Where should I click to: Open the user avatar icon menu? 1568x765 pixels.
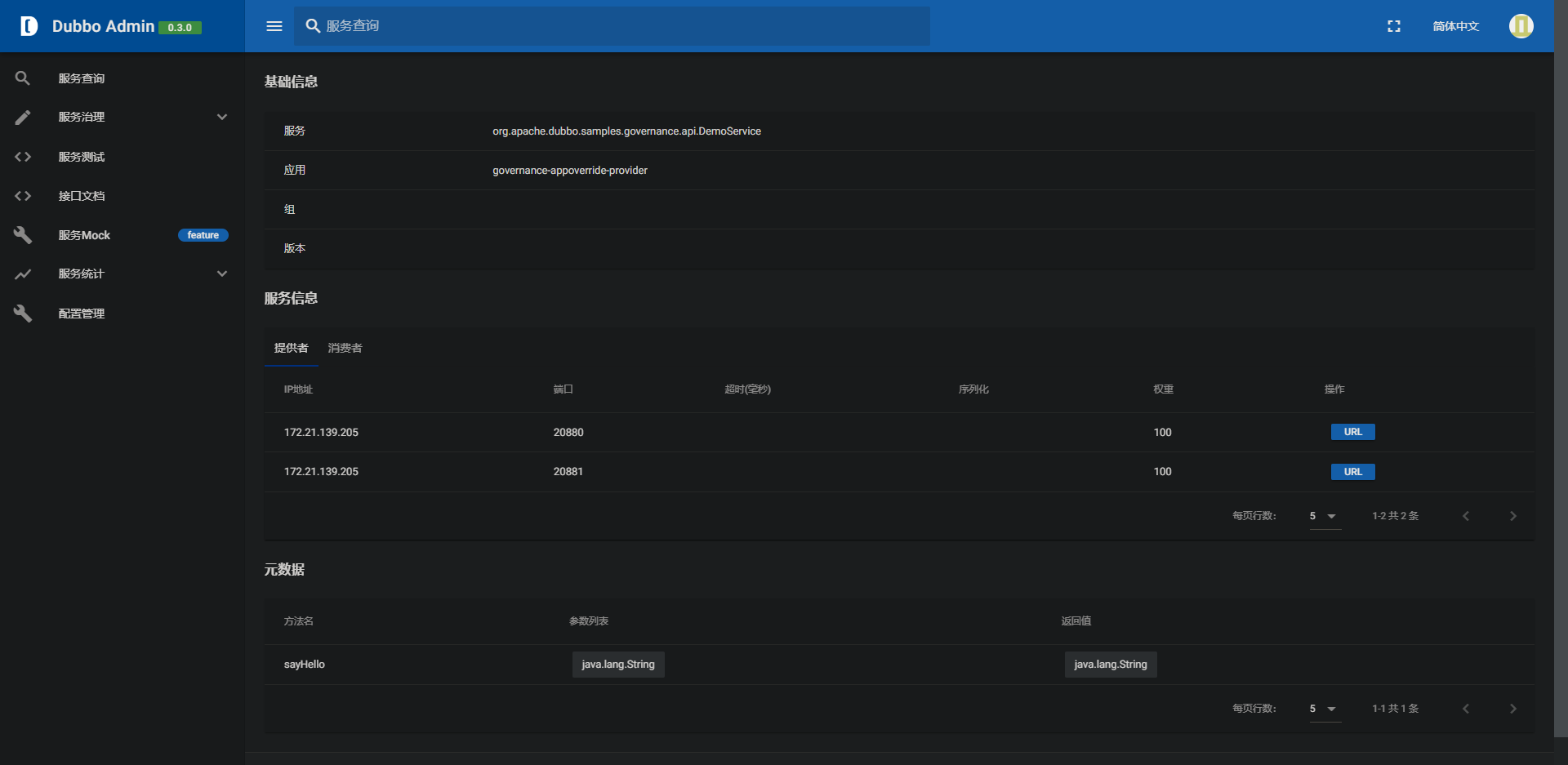tap(1521, 26)
